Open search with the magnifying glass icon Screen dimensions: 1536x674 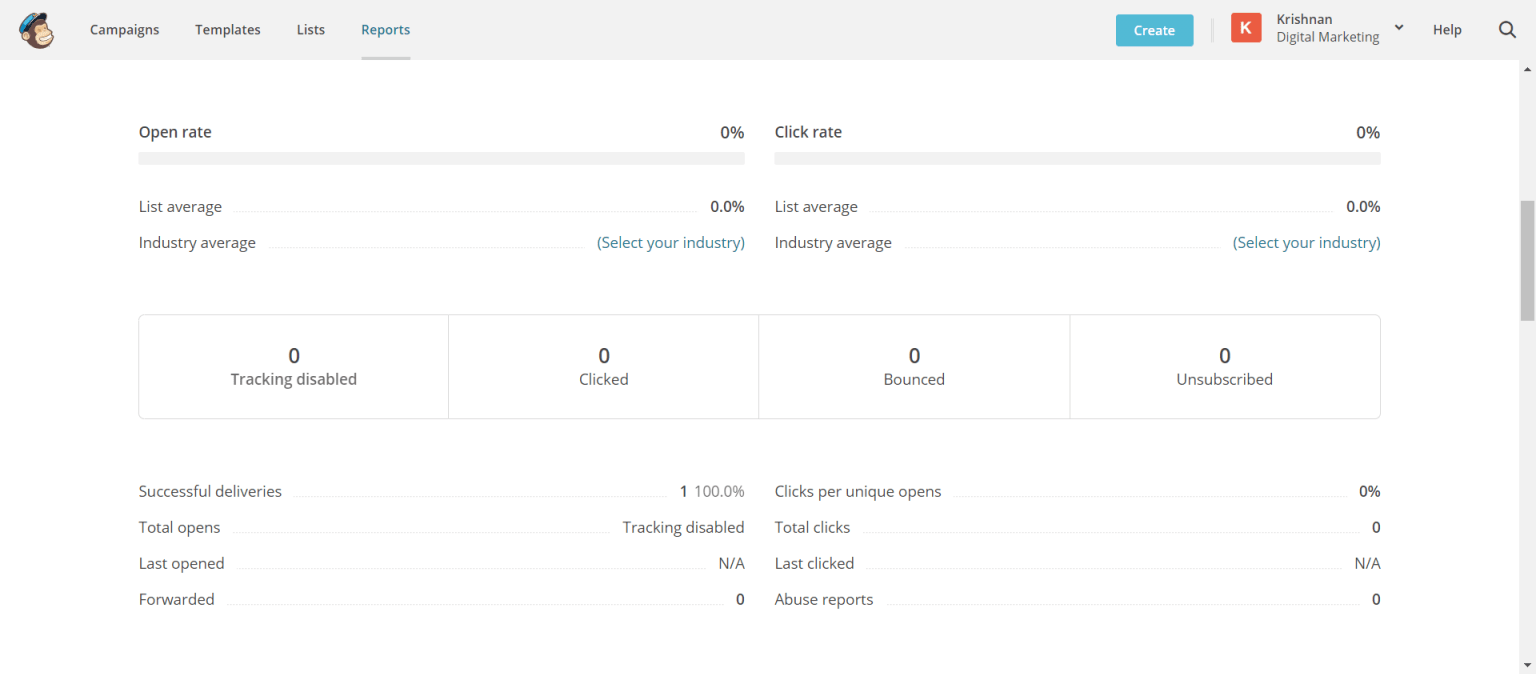(x=1507, y=30)
